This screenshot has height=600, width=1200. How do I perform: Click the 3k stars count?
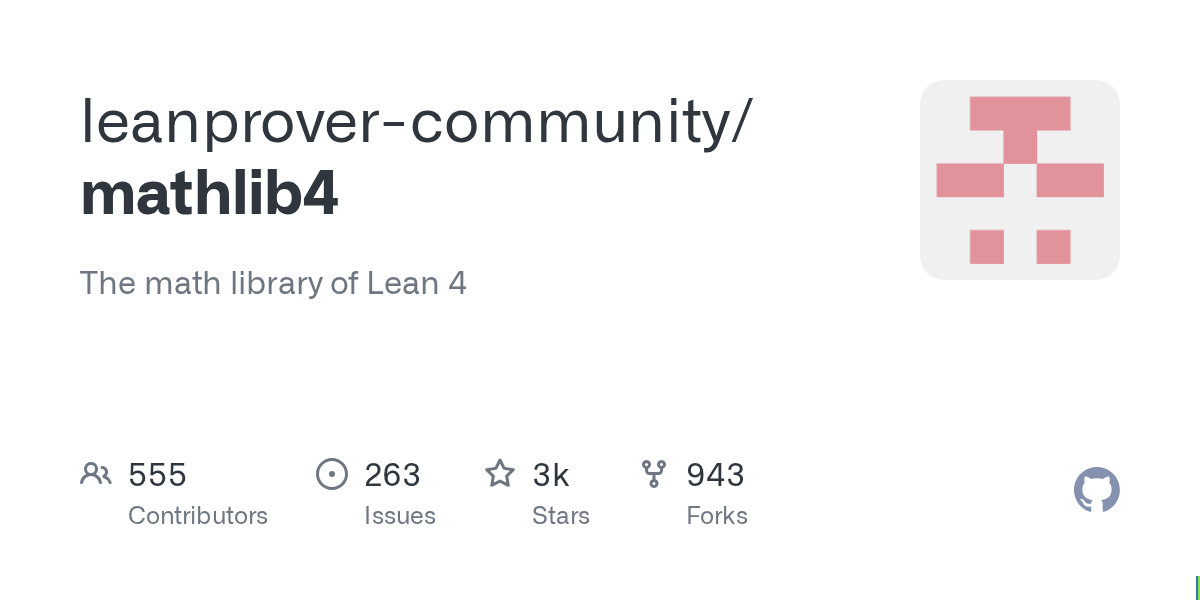(551, 475)
